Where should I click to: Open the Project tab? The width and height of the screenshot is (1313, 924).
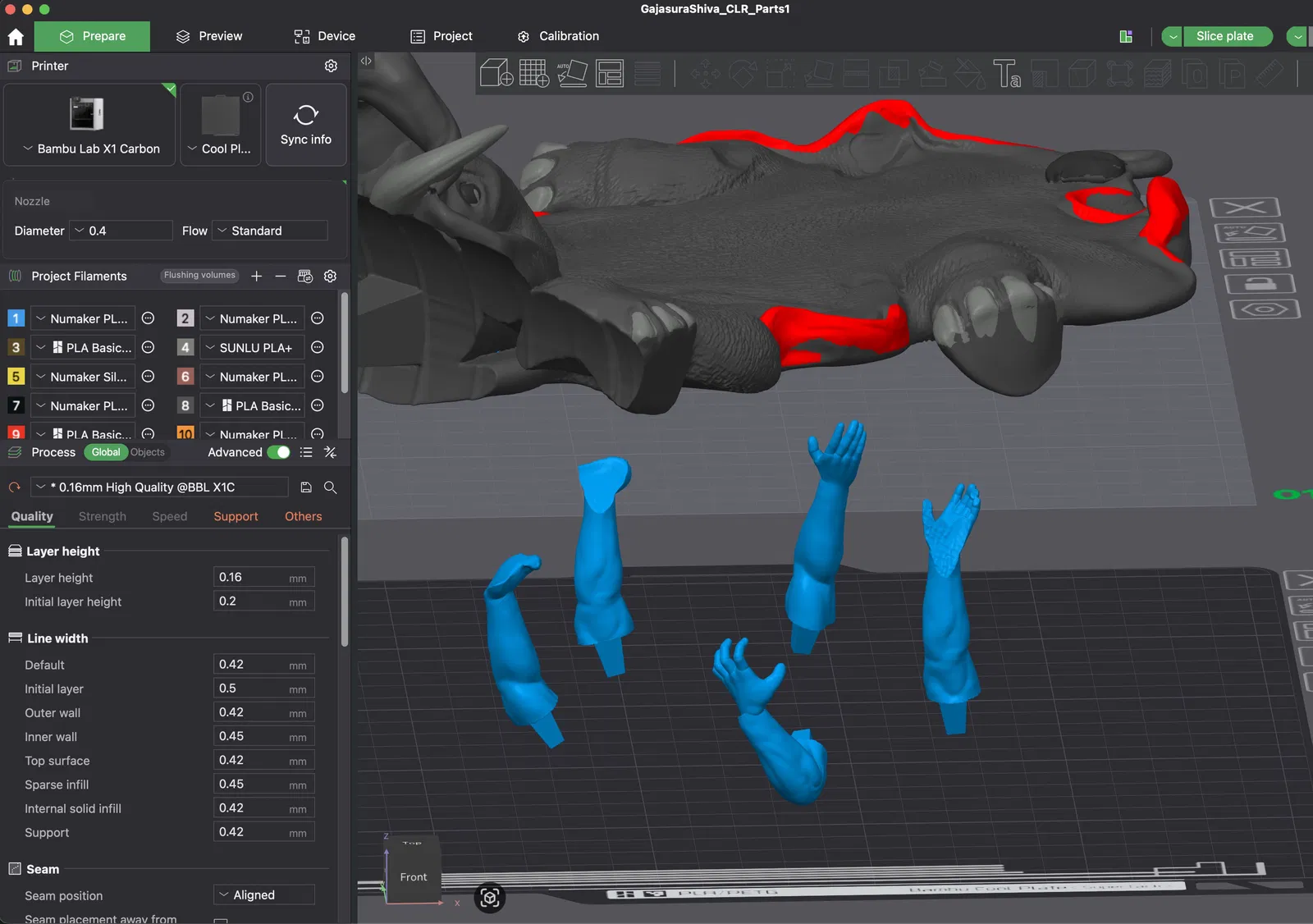(x=441, y=36)
